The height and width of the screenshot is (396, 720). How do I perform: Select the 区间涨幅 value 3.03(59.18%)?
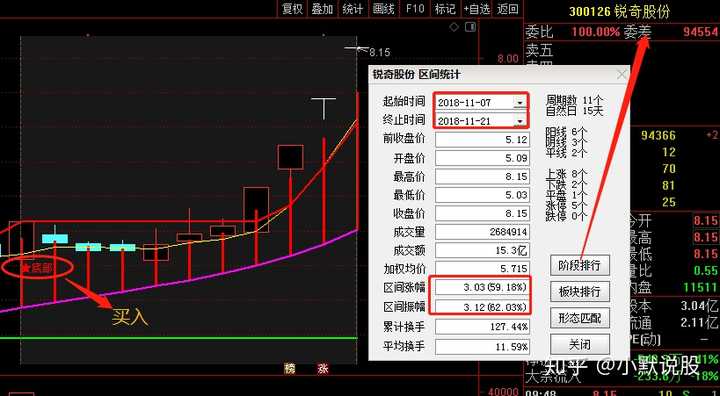click(482, 288)
